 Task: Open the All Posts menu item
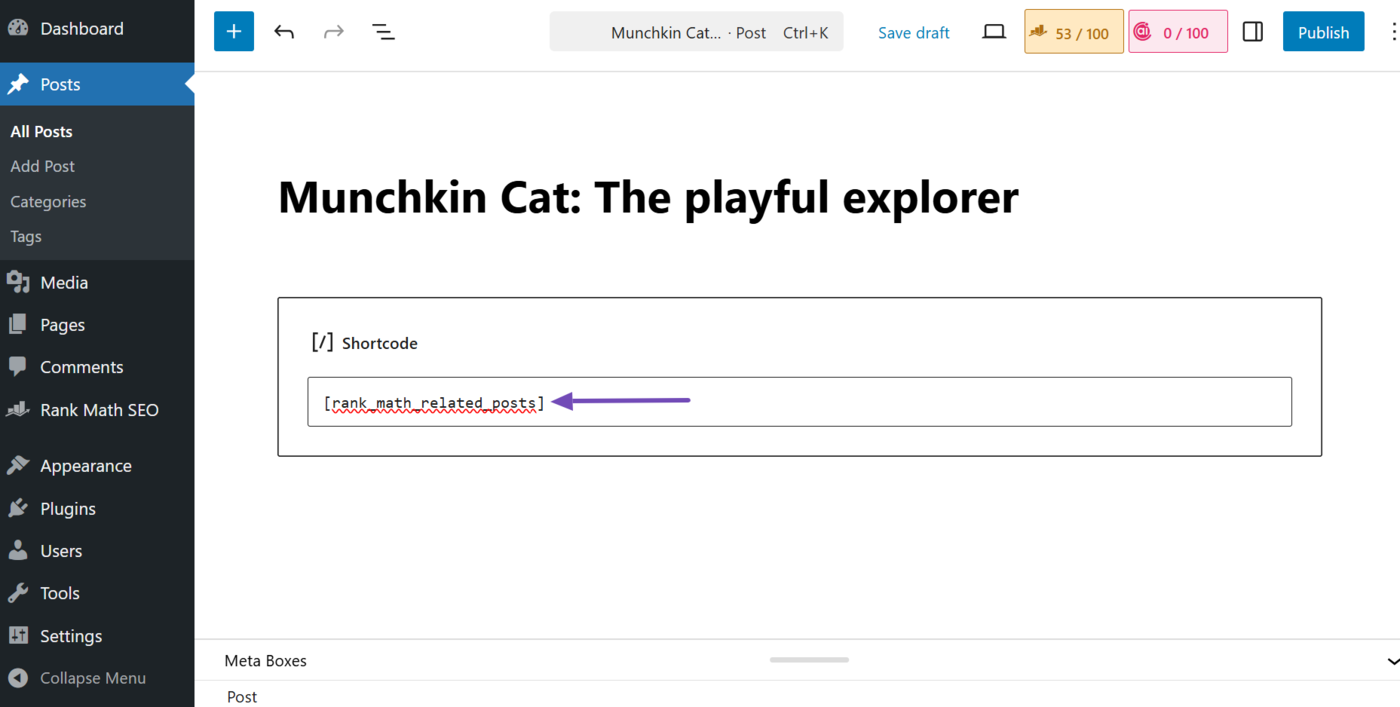click(41, 131)
